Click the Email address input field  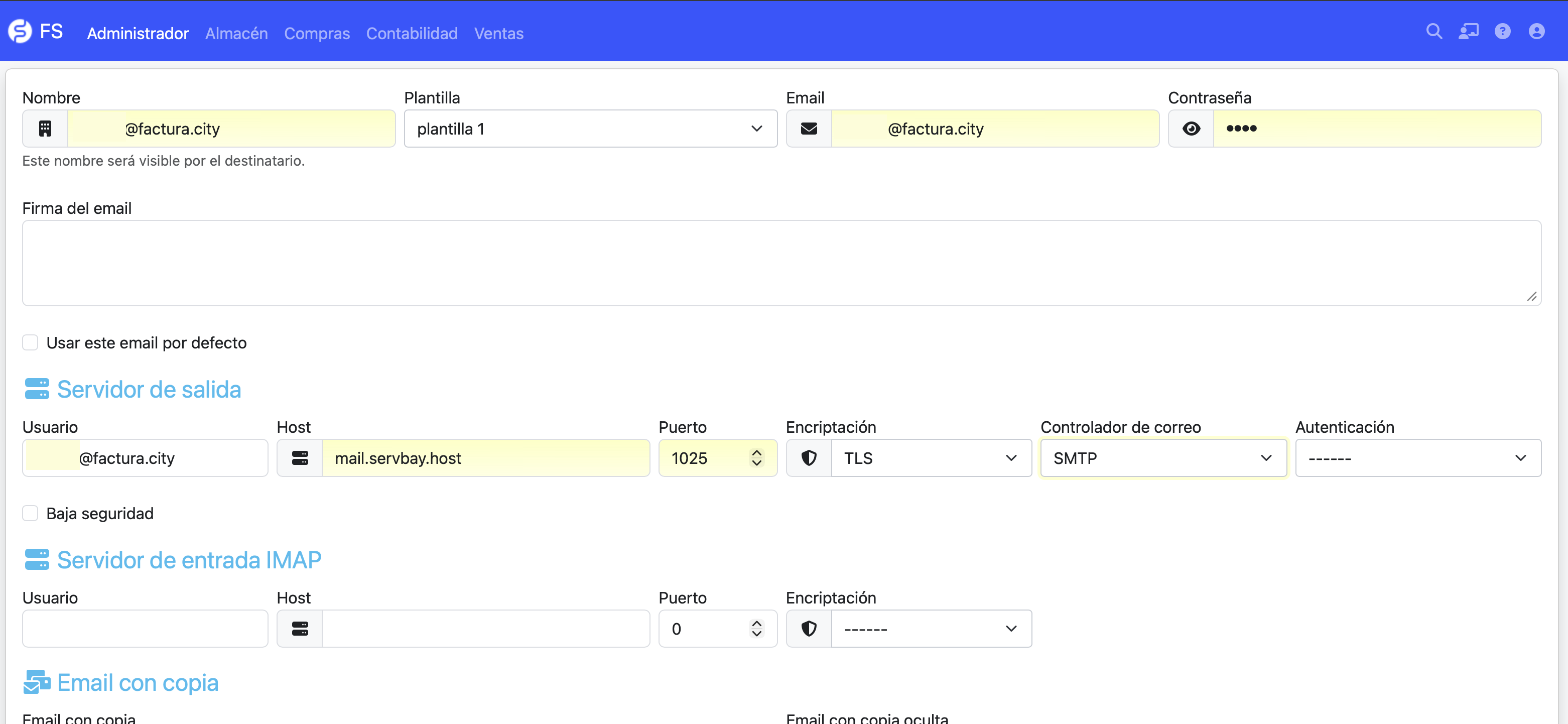click(x=995, y=129)
